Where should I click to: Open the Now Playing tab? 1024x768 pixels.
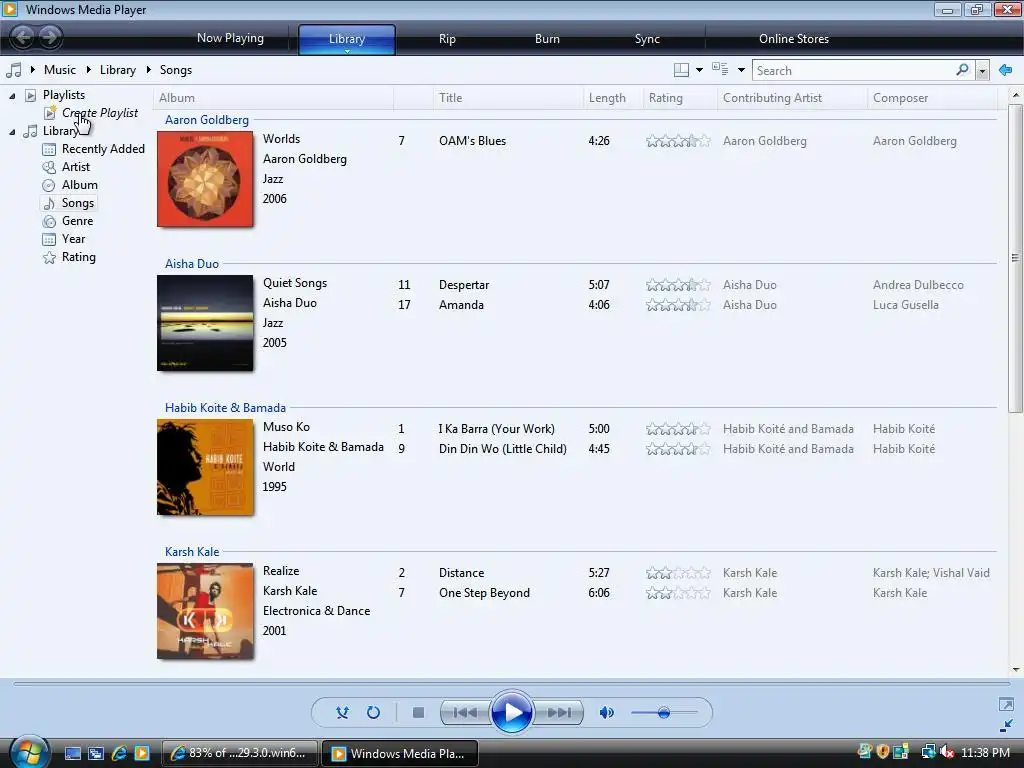point(230,38)
